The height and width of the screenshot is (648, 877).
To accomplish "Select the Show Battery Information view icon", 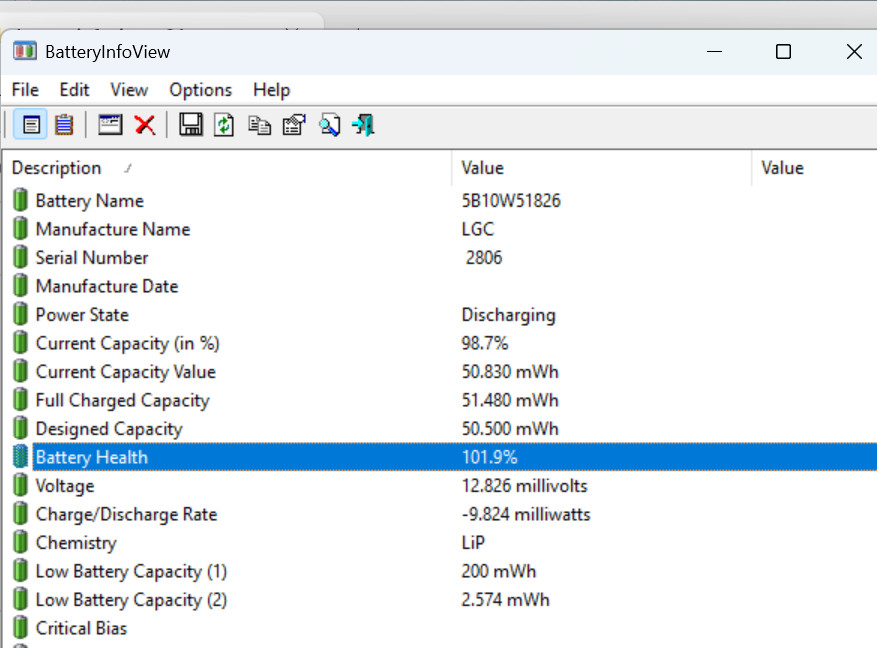I will tap(31, 125).
